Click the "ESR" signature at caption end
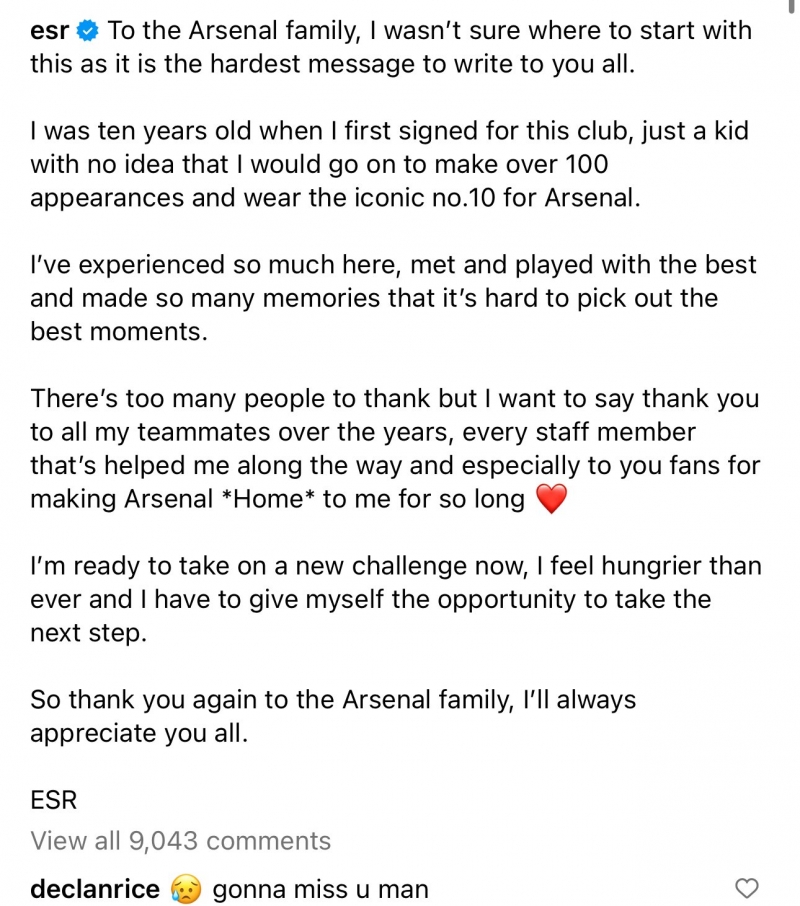The width and height of the screenshot is (800, 906). 54,800
